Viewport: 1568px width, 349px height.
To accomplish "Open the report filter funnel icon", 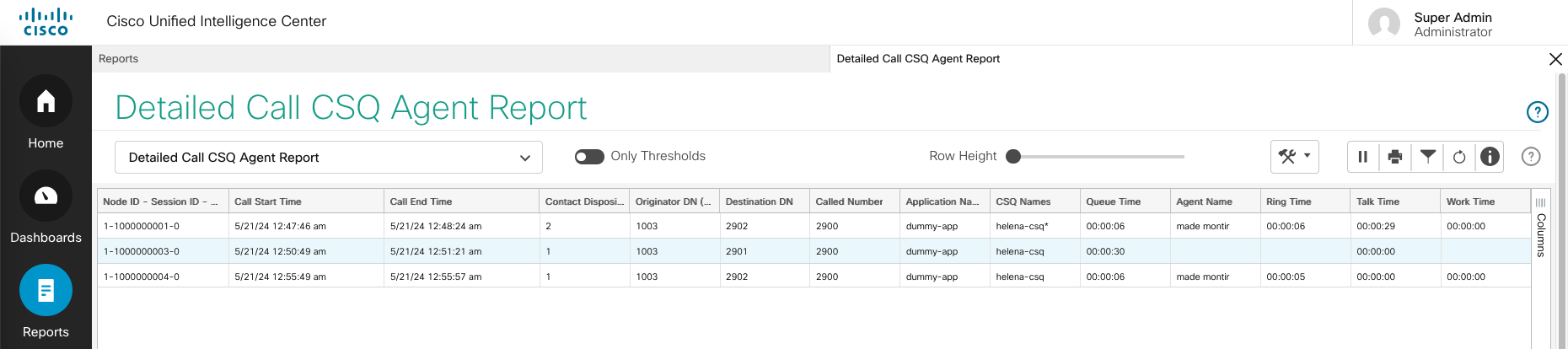I will click(x=1427, y=156).
